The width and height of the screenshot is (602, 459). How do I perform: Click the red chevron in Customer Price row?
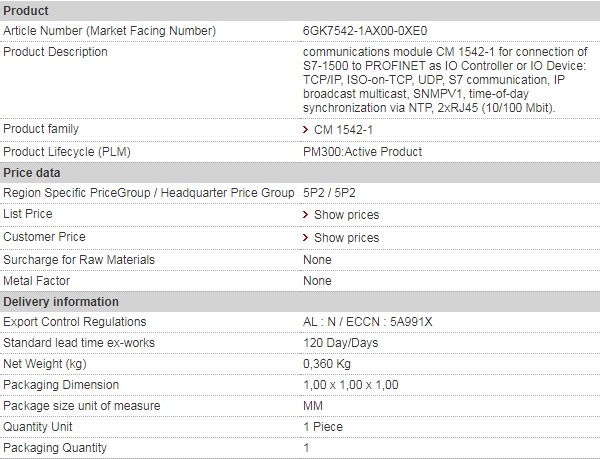tap(306, 238)
